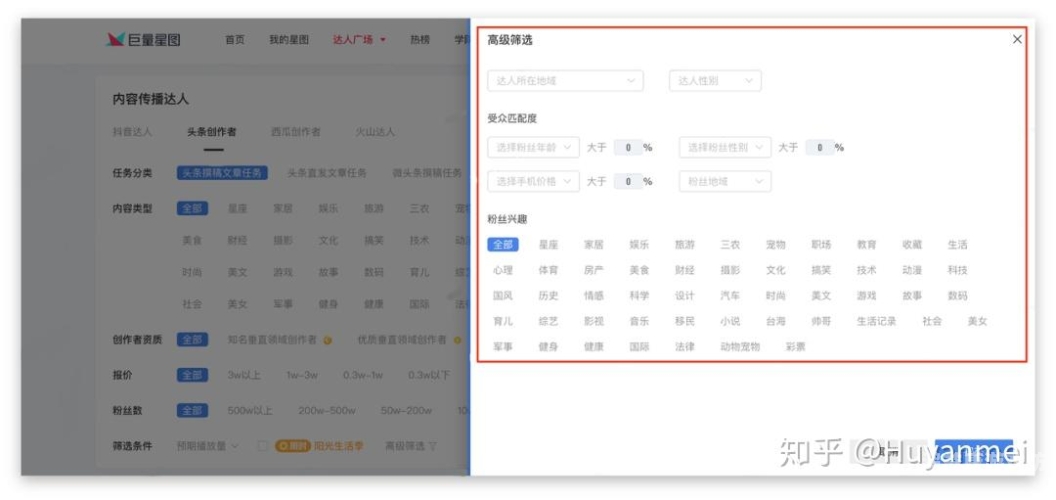Screen dimensions: 1056x500
Task: Select the 汽车 tag under 粉丝兴趣
Action: (x=730, y=296)
